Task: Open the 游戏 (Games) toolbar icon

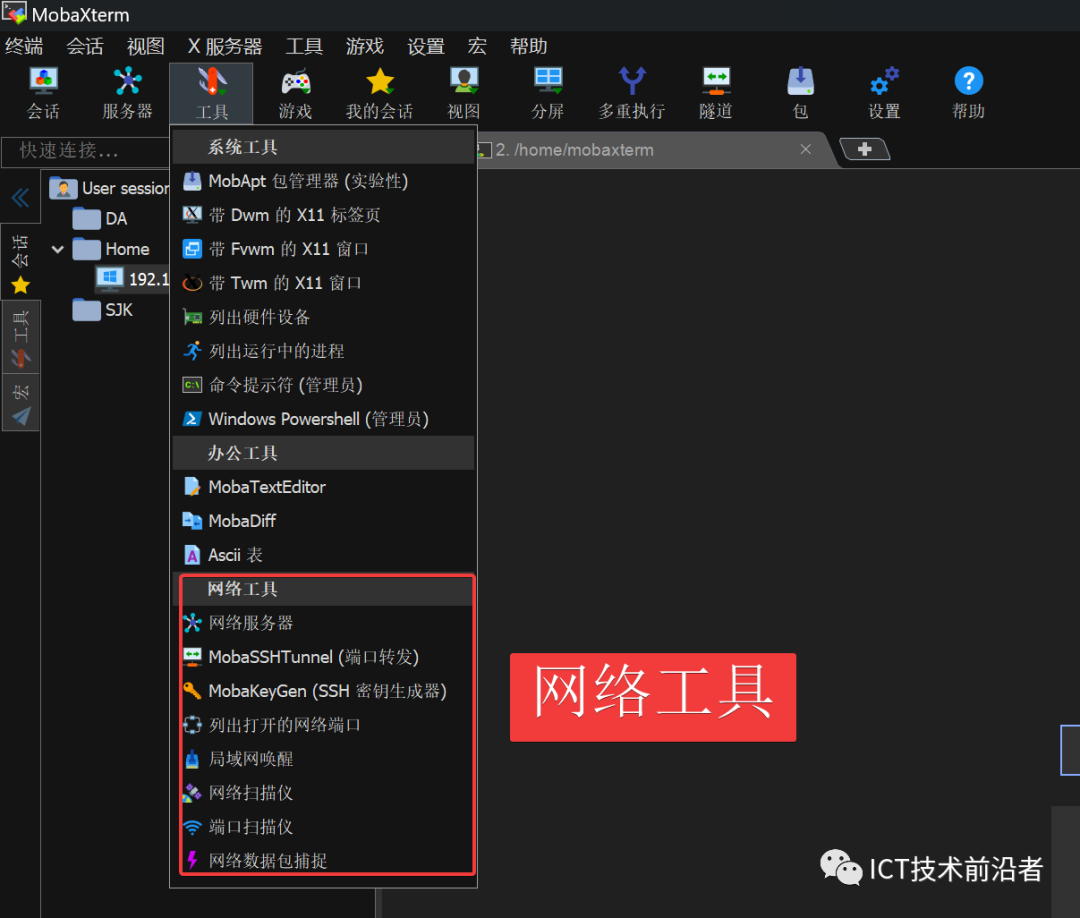Action: [x=295, y=94]
